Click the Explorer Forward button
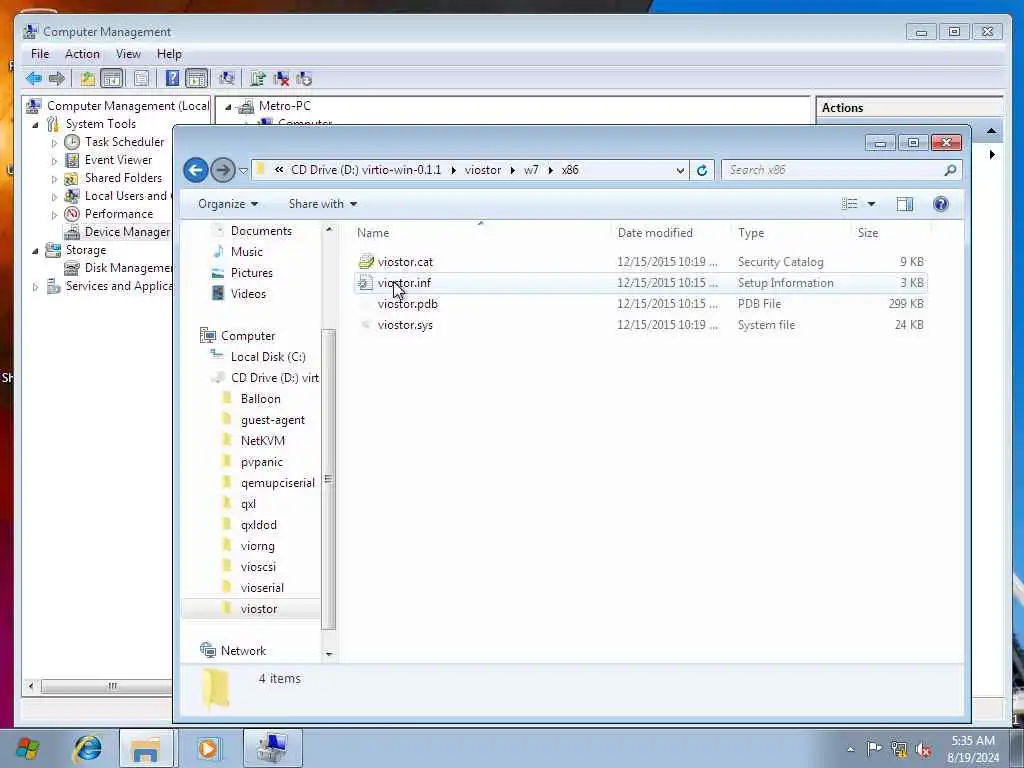The height and width of the screenshot is (768, 1024). pos(223,170)
